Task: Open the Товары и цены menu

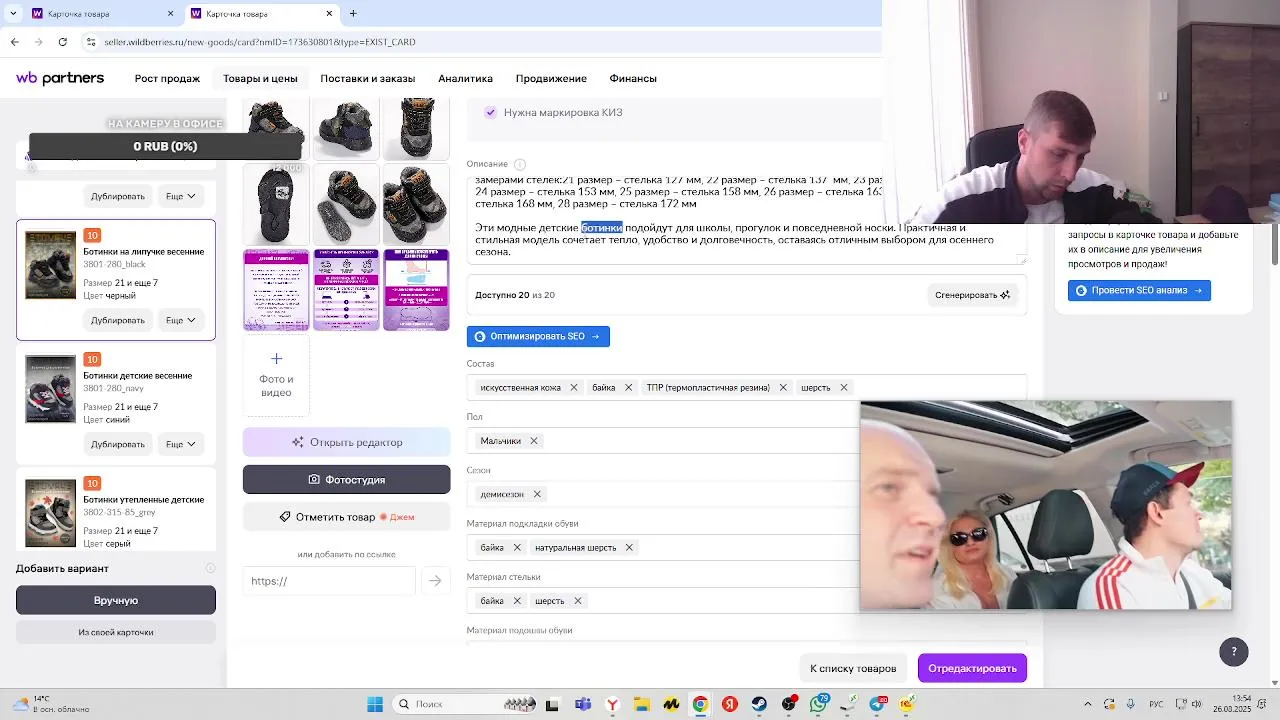Action: [x=260, y=78]
